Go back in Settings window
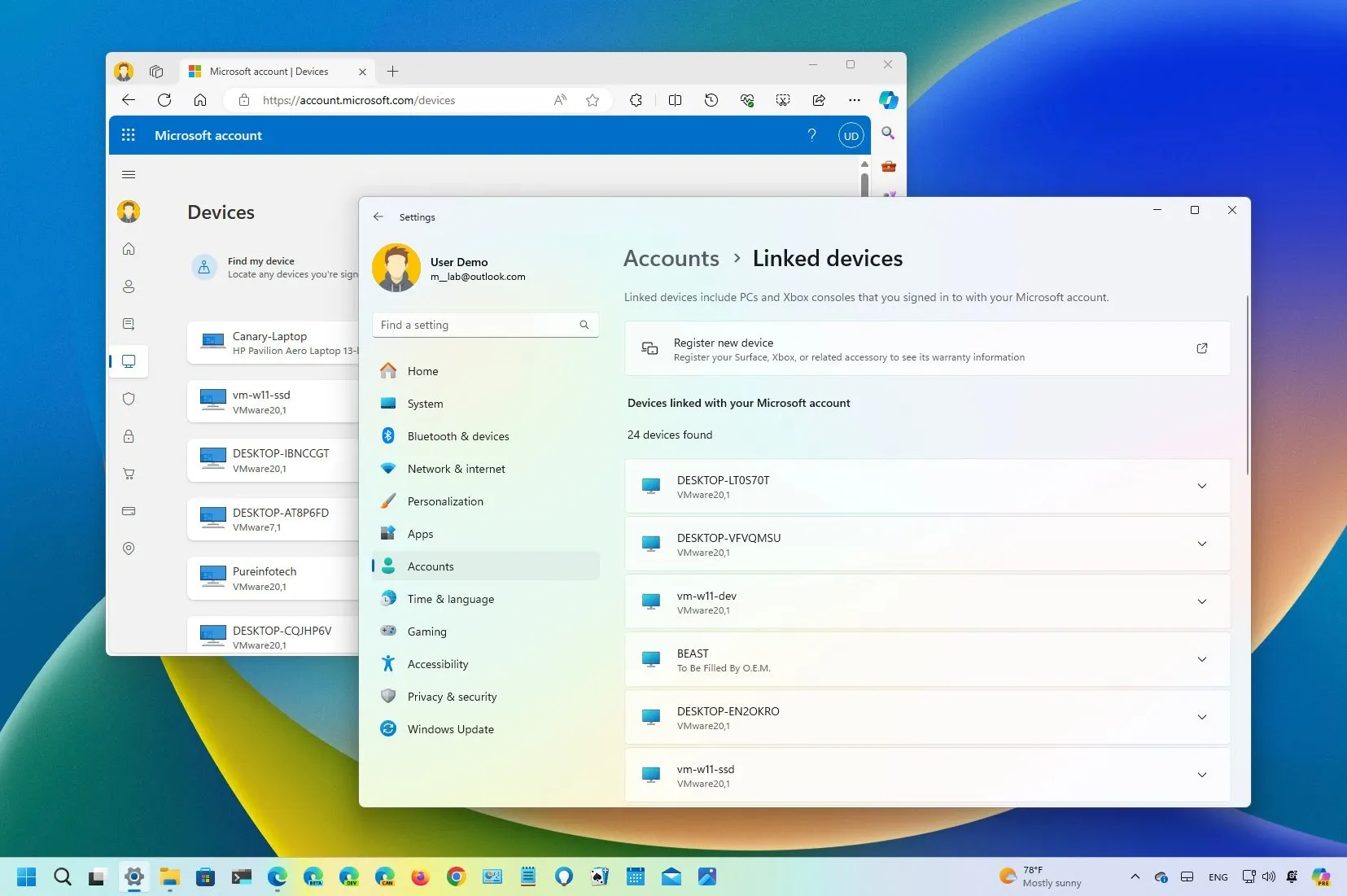The height and width of the screenshot is (896, 1347). [x=378, y=217]
